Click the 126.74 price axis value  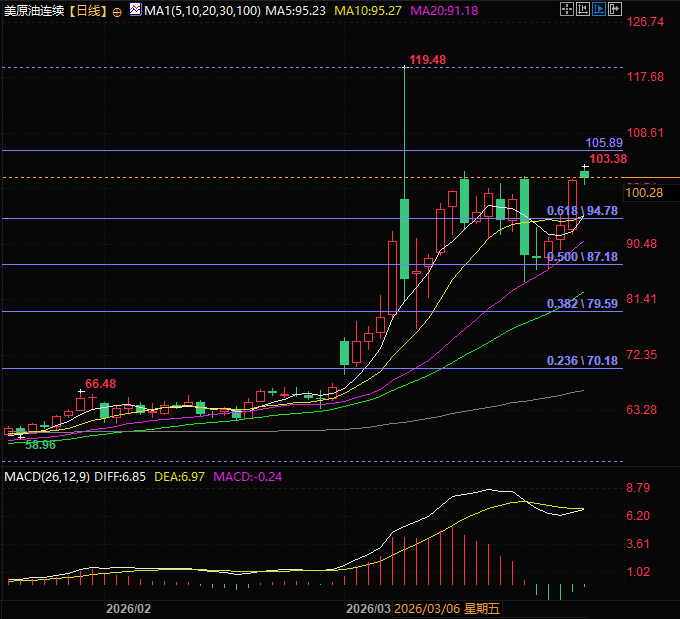pos(645,22)
